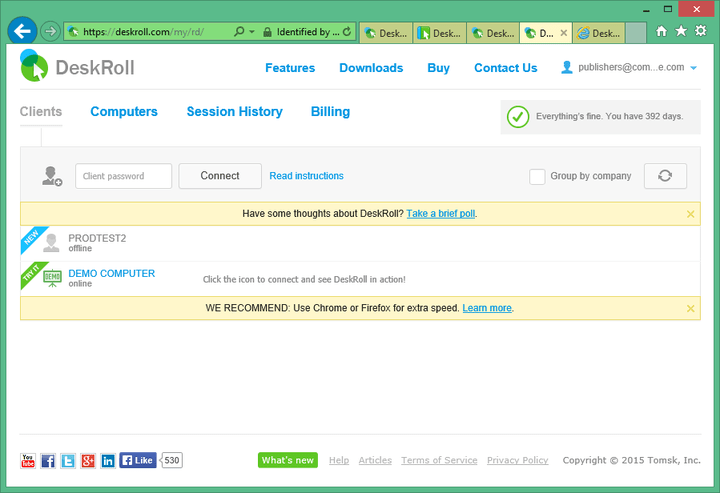Image resolution: width=720 pixels, height=493 pixels.
Task: Click the user account person icon
Action: point(567,67)
